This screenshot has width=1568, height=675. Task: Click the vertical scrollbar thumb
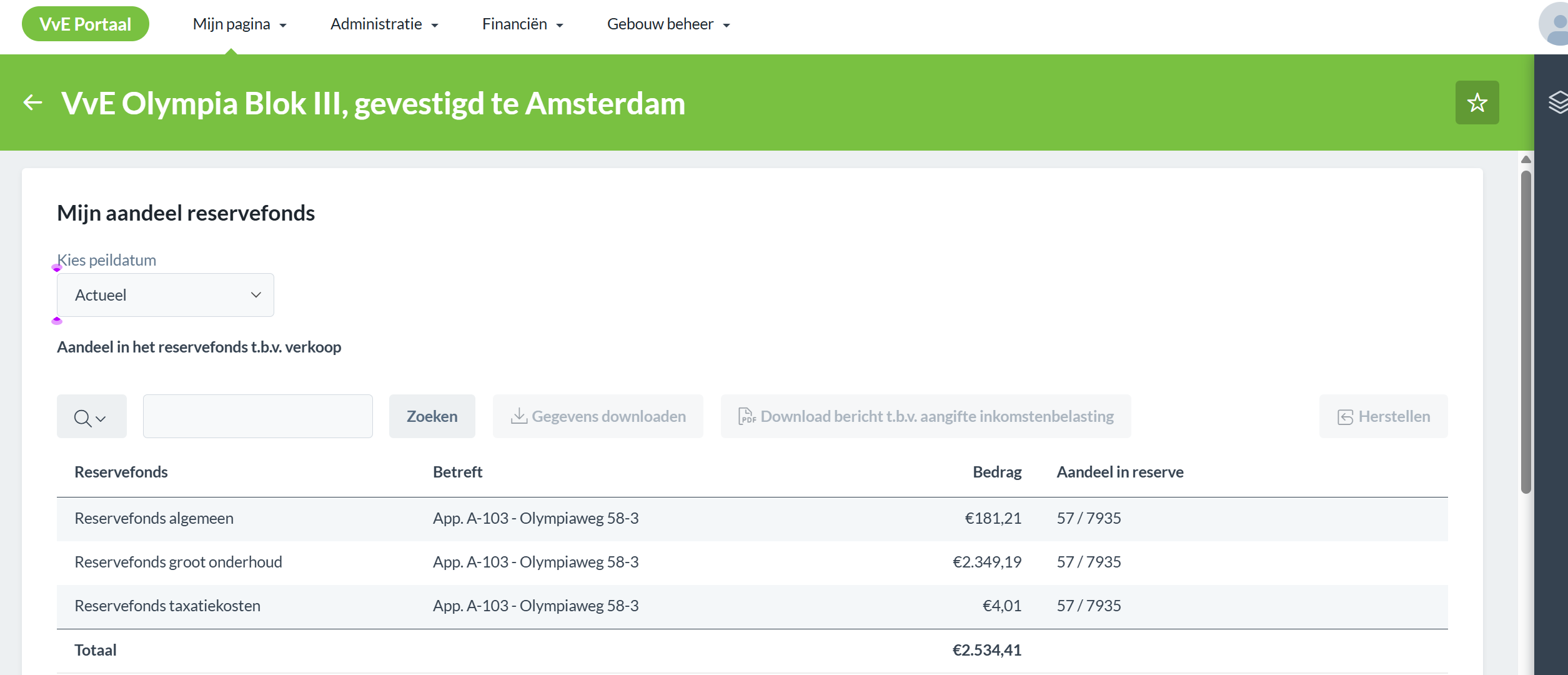pyautogui.click(x=1526, y=331)
